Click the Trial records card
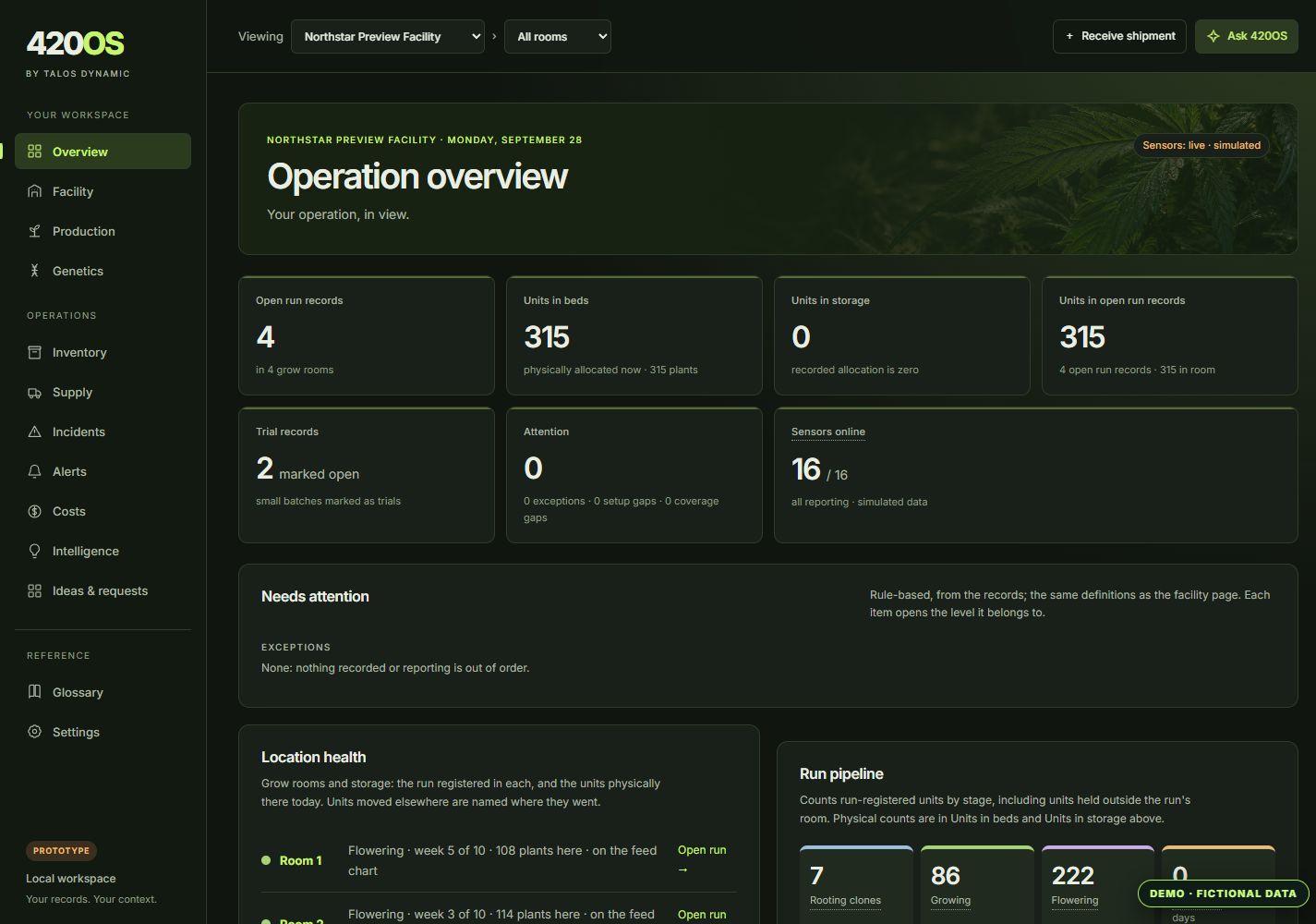 367,475
